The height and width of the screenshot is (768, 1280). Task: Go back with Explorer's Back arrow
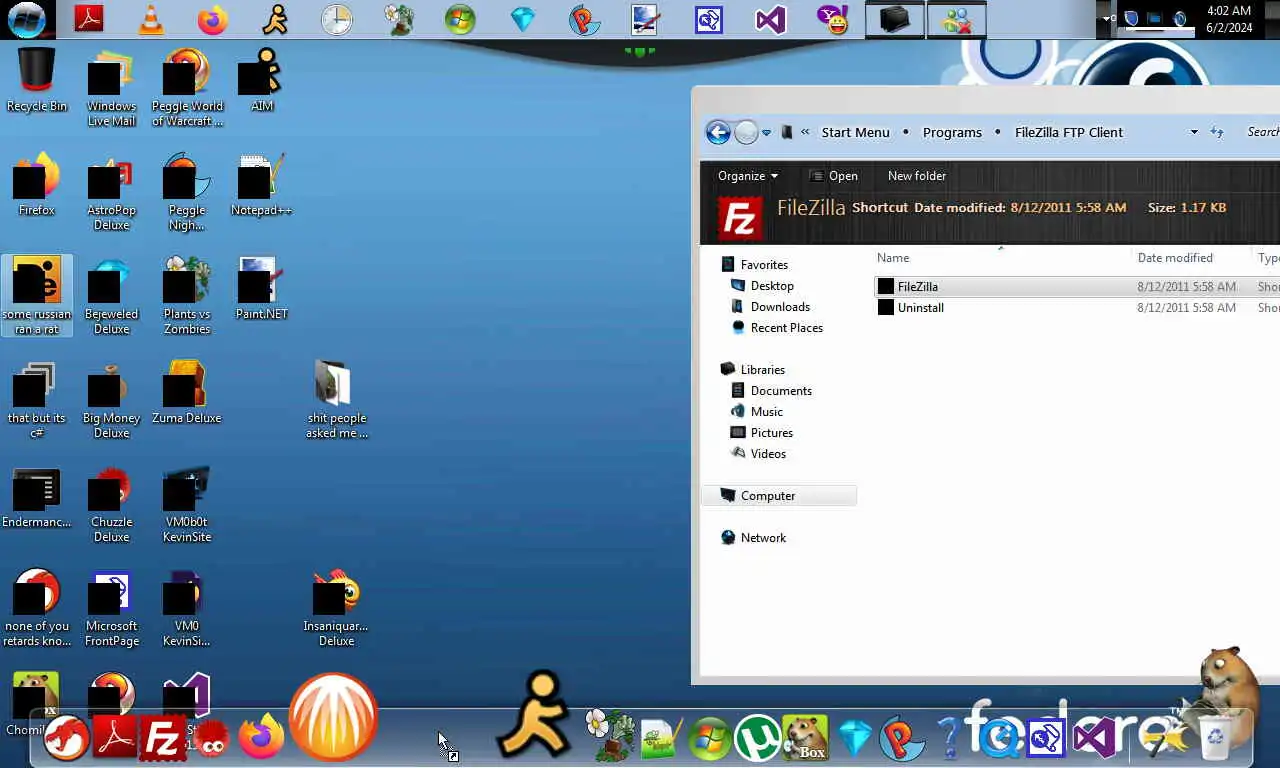point(718,132)
